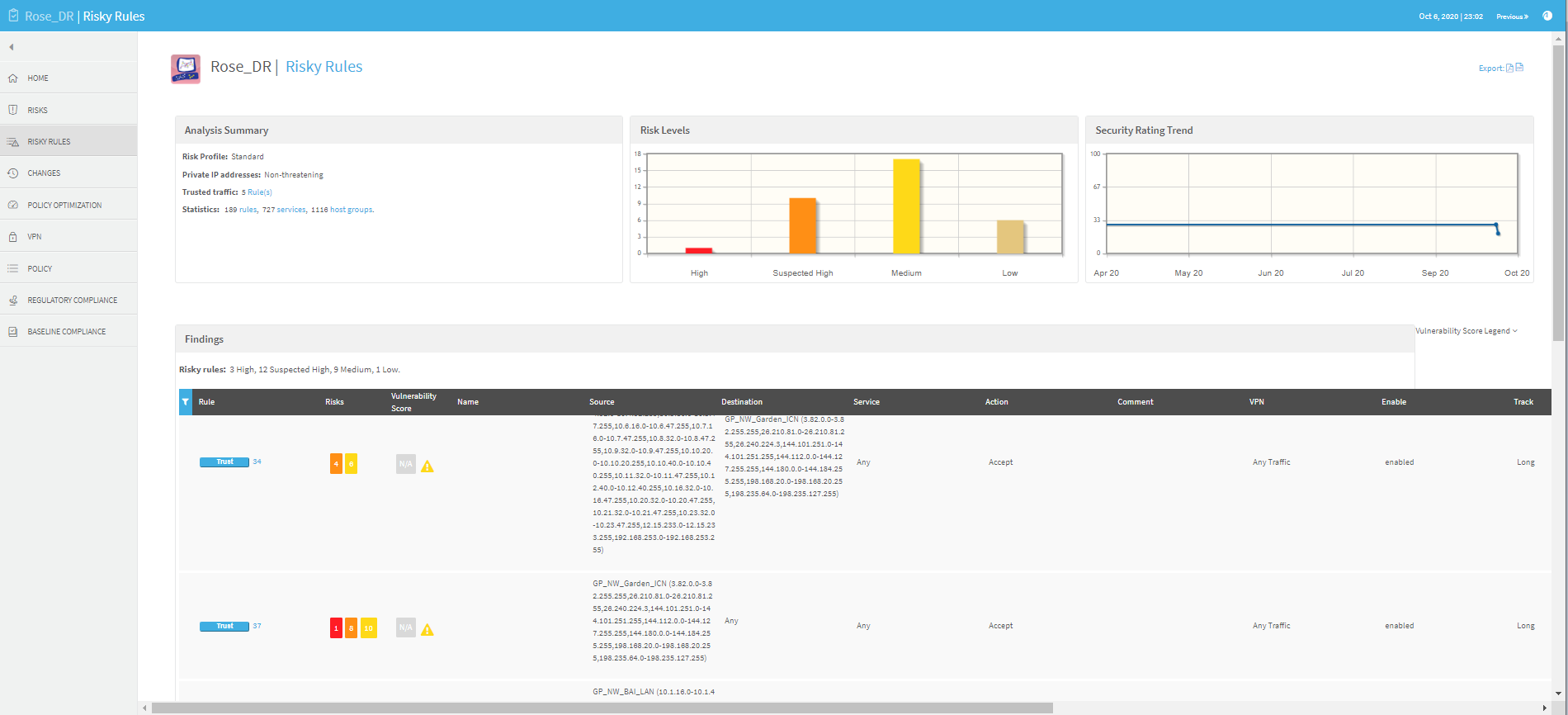Open the Home page from sidebar

(x=38, y=78)
